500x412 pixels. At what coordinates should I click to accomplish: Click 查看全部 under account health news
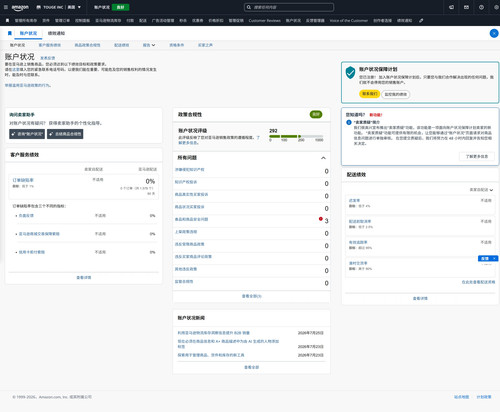[x=252, y=367]
